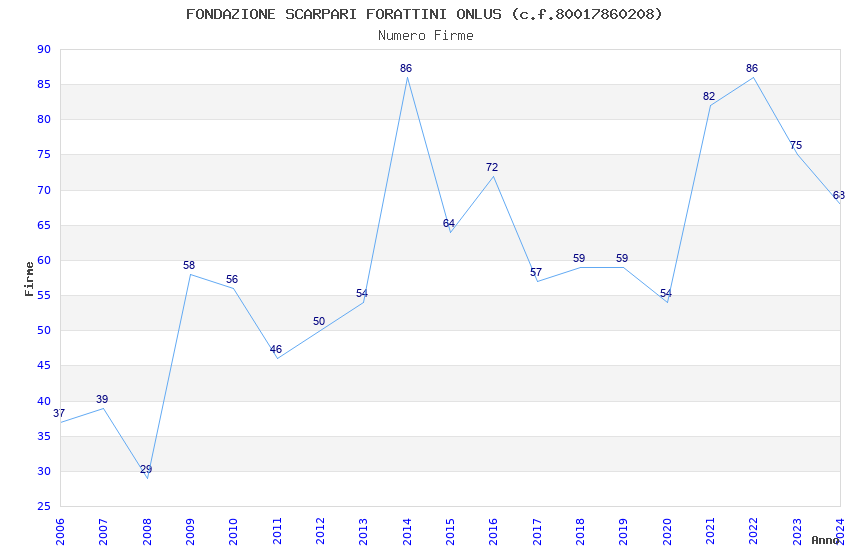Viewport: 850px width, 550px height.
Task: Click the y-axis tick label '80'
Action: pyautogui.click(x=44, y=120)
